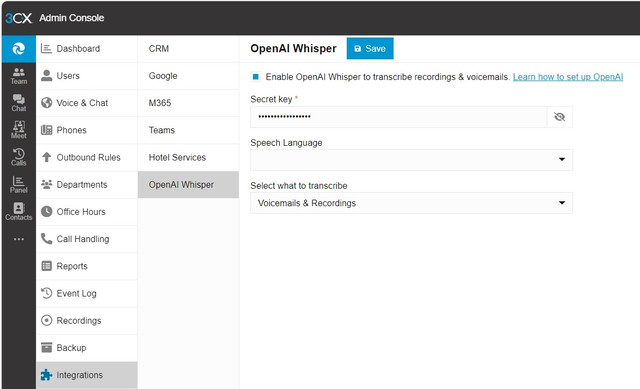Click the Phones device icon

click(47, 130)
